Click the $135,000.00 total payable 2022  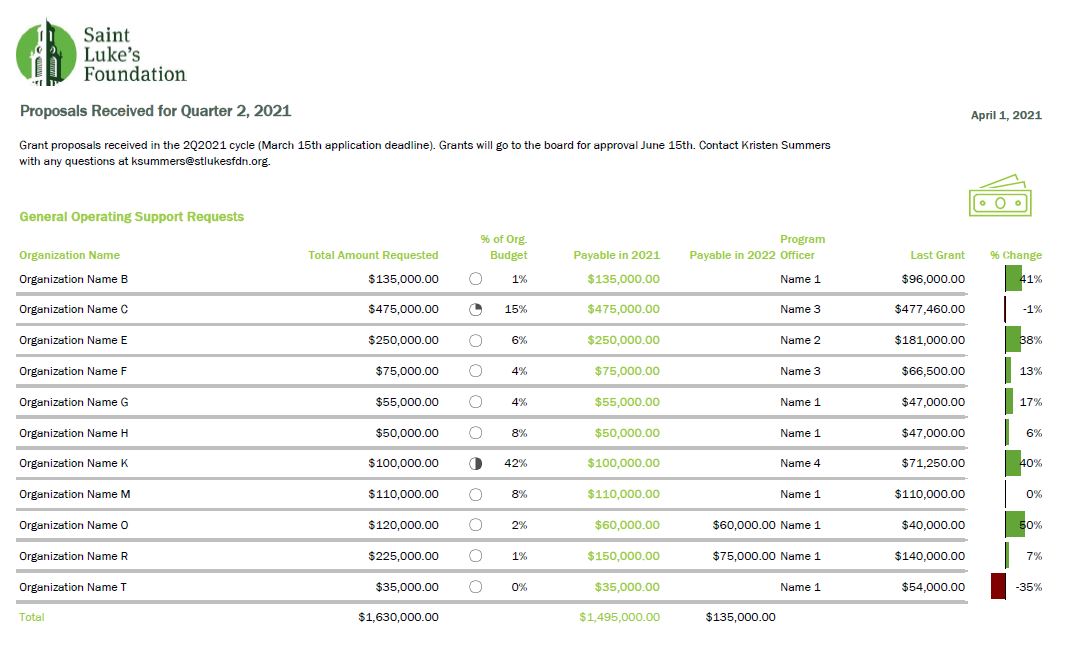pos(740,617)
